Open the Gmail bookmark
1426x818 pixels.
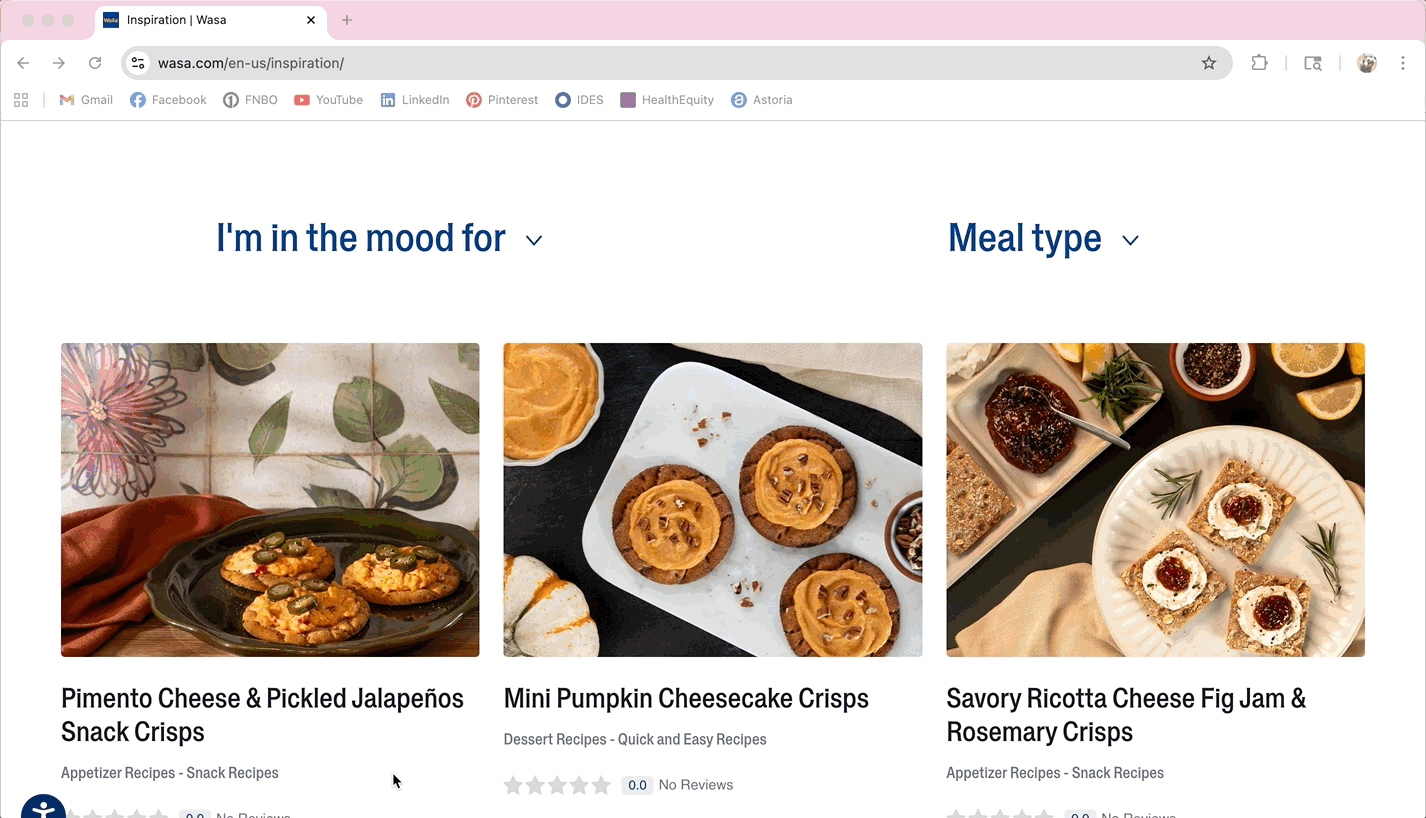[86, 100]
